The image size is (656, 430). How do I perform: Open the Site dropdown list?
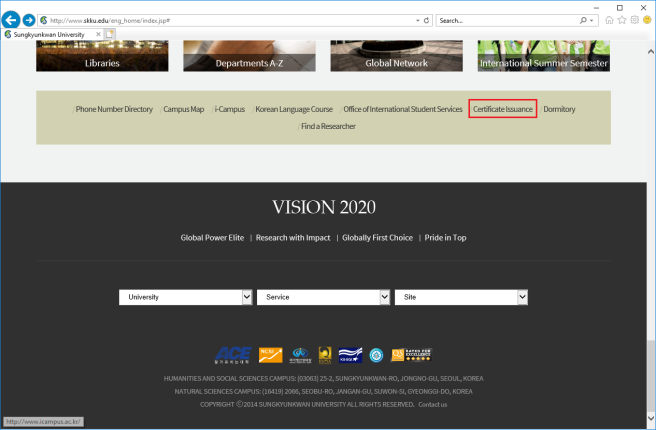tap(461, 297)
